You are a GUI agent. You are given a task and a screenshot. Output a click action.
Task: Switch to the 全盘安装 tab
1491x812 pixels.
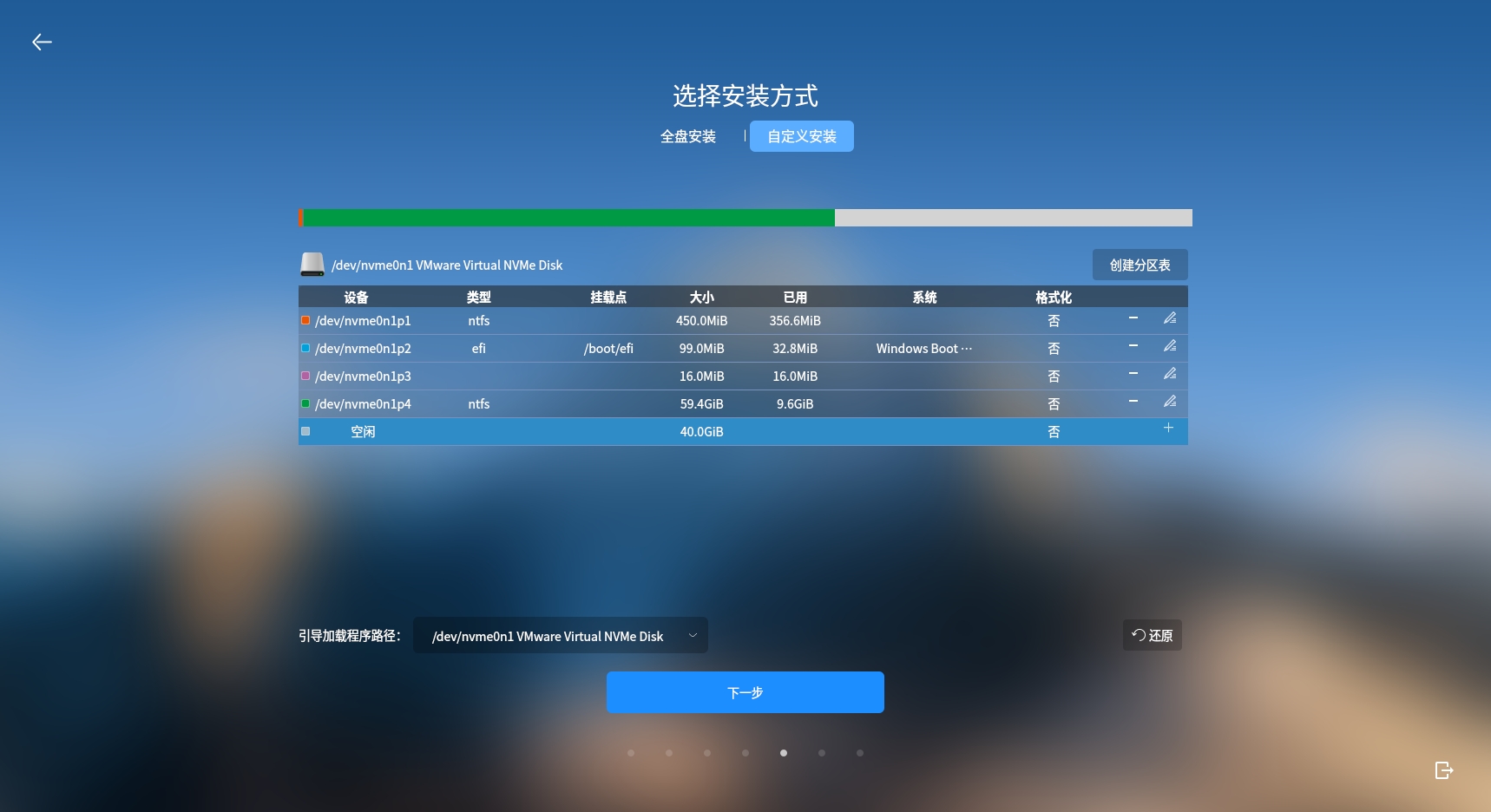tap(687, 136)
